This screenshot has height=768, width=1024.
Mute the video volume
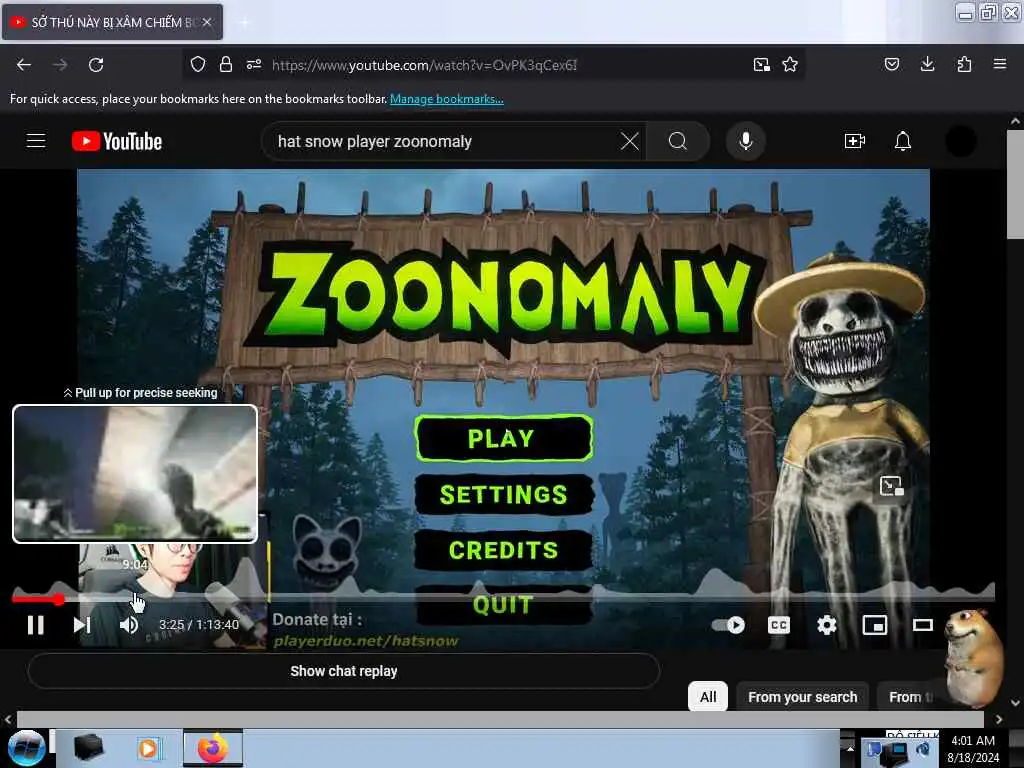coord(128,625)
